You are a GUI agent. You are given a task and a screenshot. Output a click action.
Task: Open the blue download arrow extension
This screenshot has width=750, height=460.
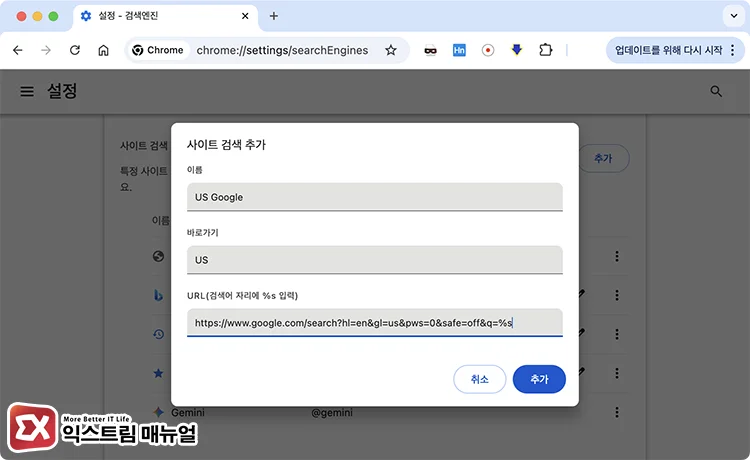pyautogui.click(x=517, y=50)
